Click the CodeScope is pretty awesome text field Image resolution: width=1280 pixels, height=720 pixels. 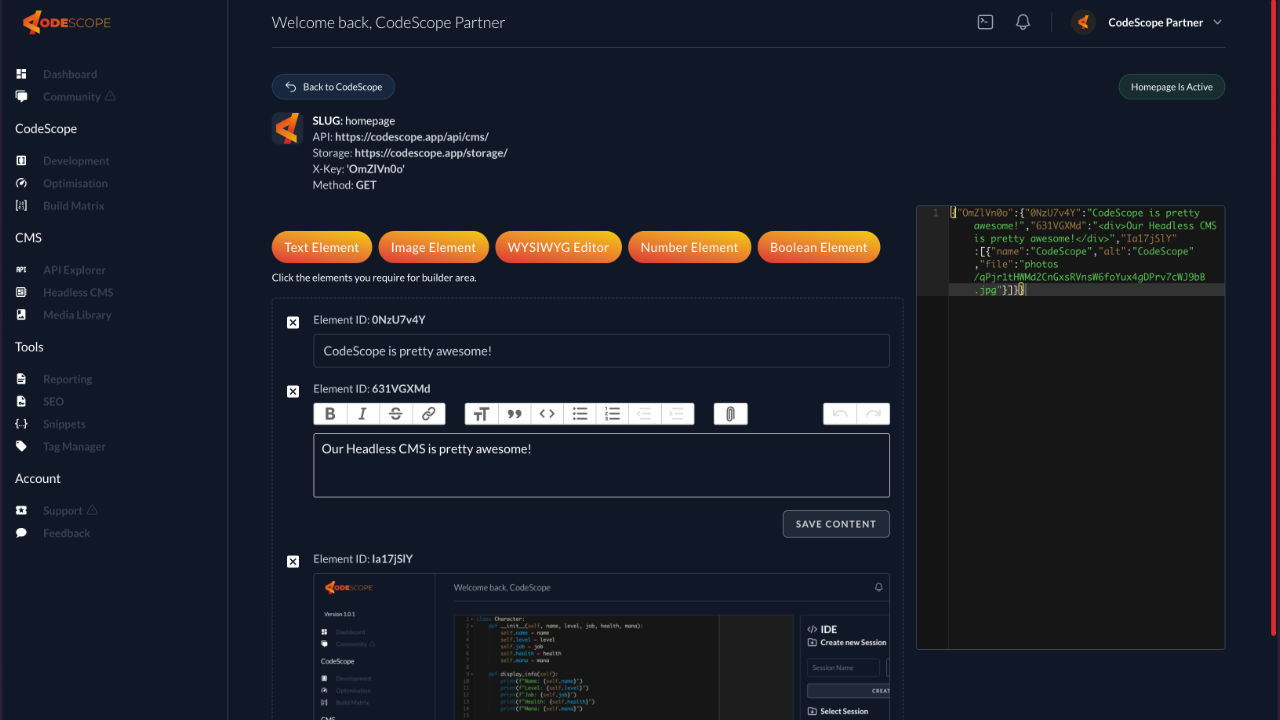601,351
